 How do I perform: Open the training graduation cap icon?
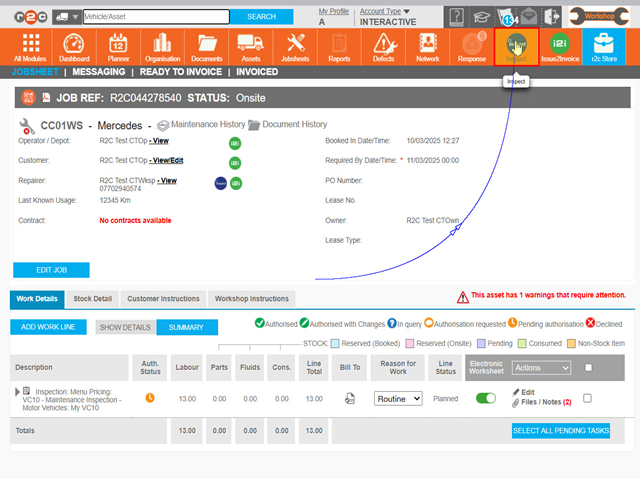coord(482,17)
